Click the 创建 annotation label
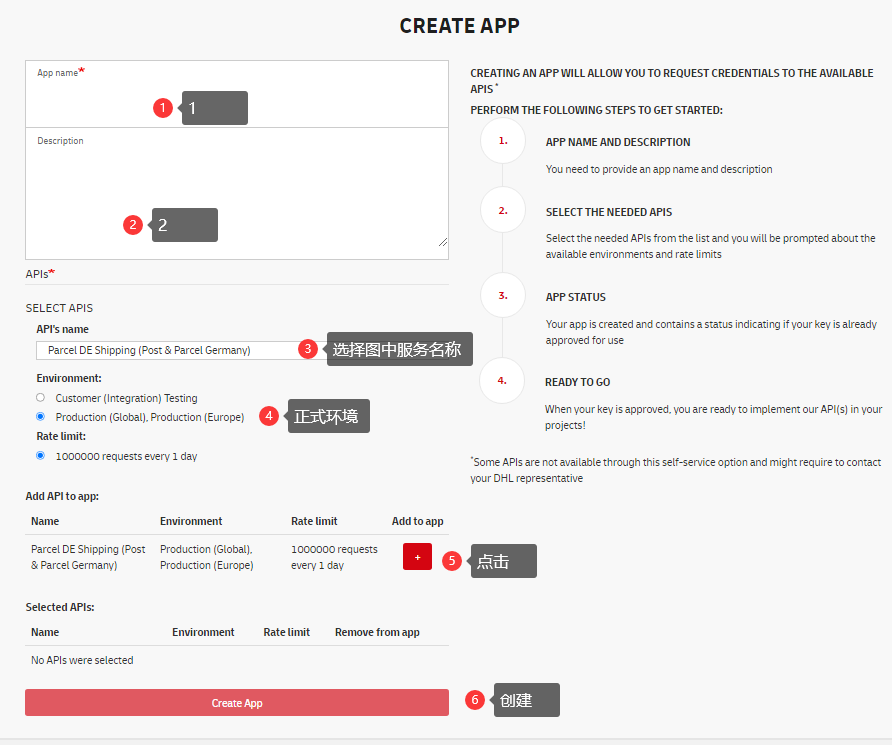892x745 pixels. (526, 700)
